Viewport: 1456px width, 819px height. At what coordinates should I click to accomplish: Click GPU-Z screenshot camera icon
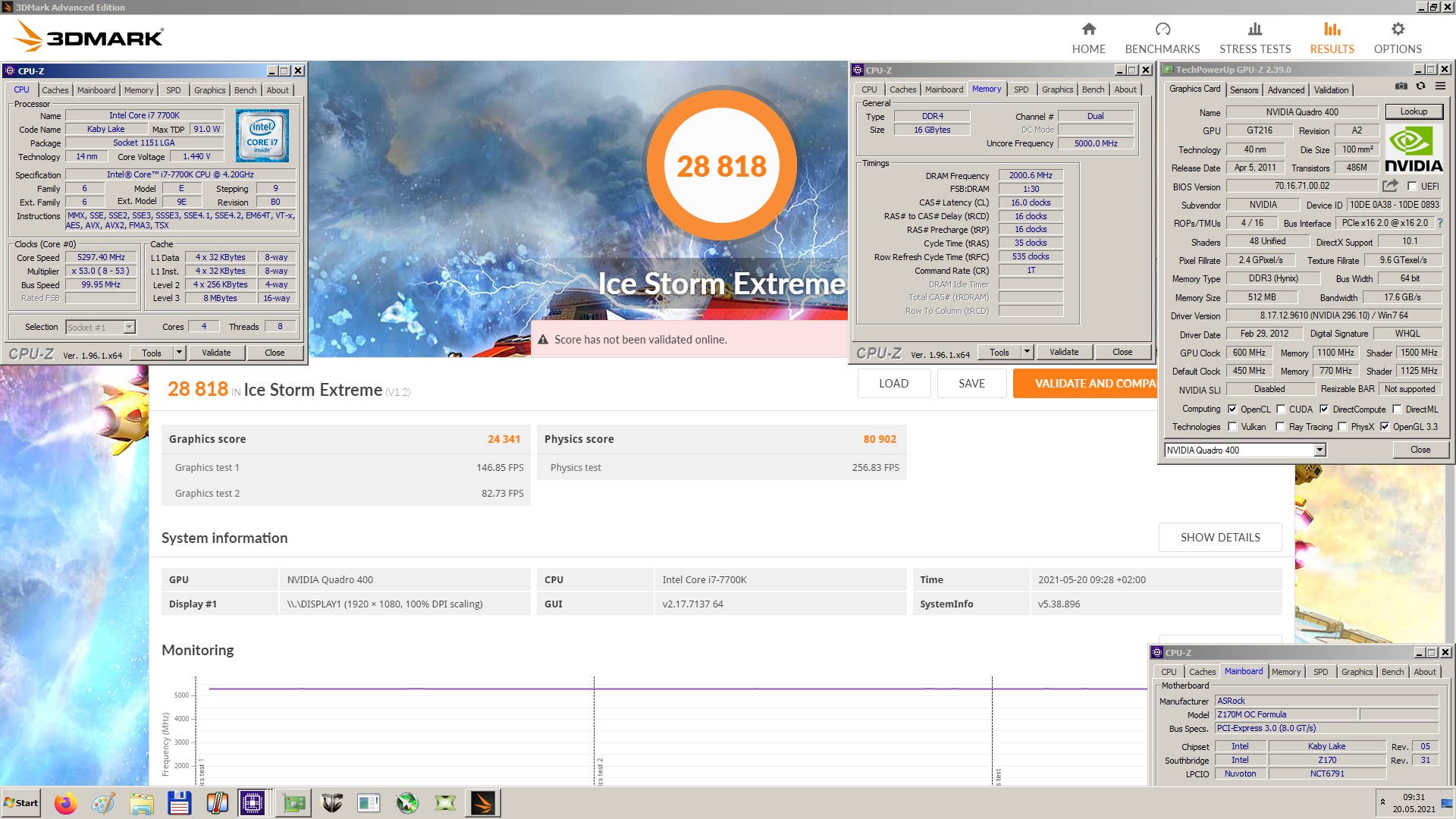pyautogui.click(x=1401, y=86)
